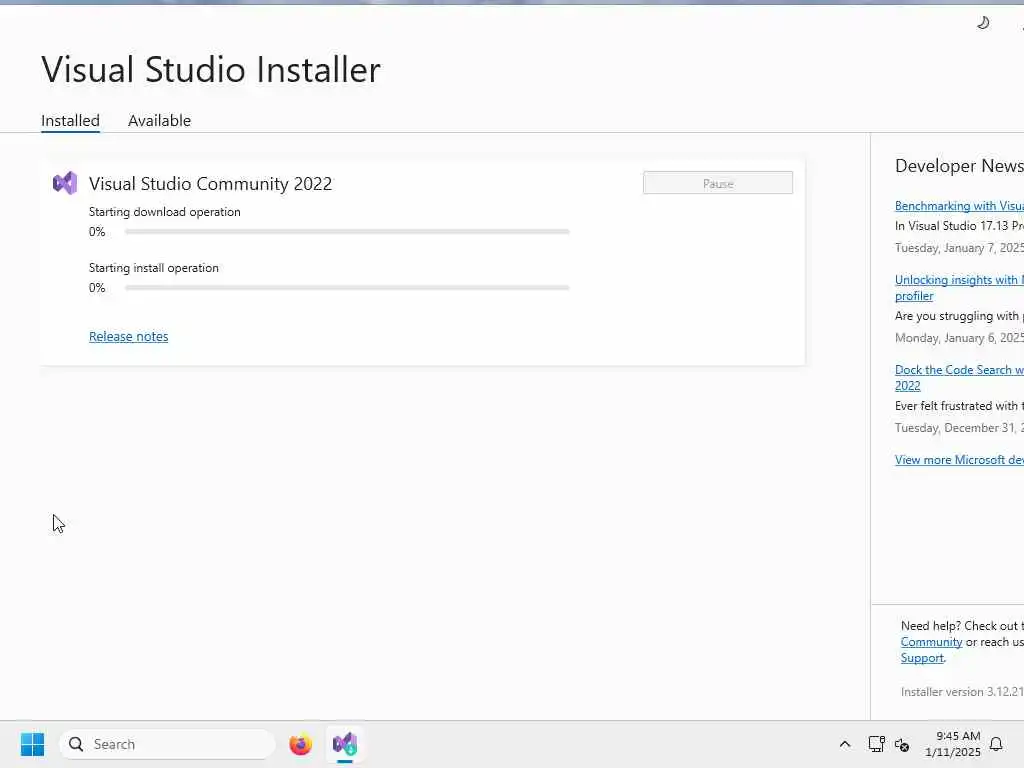Open Unlocking insights profiler news link
Viewport: 1024px width, 768px height.
click(x=959, y=287)
